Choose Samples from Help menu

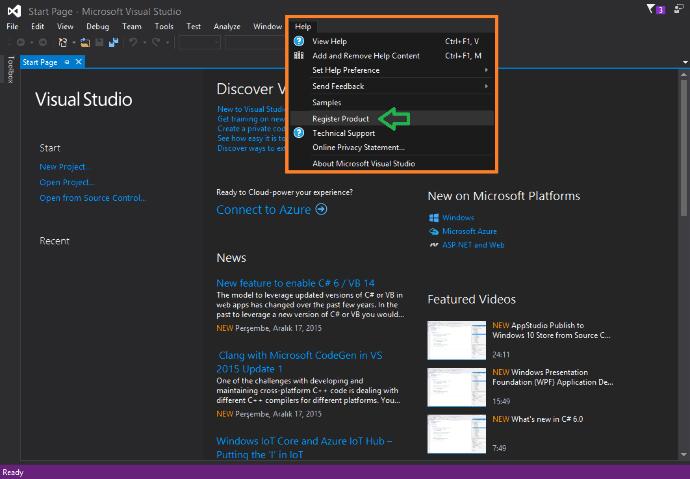coord(392,102)
